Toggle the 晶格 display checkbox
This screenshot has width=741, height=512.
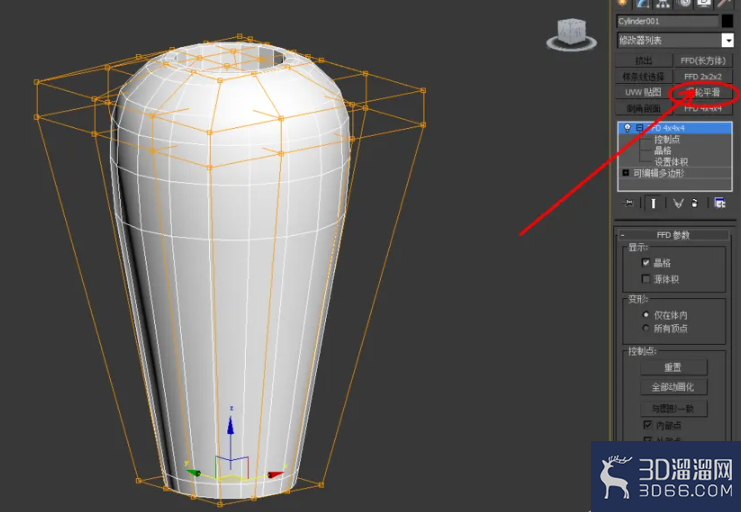point(646,262)
